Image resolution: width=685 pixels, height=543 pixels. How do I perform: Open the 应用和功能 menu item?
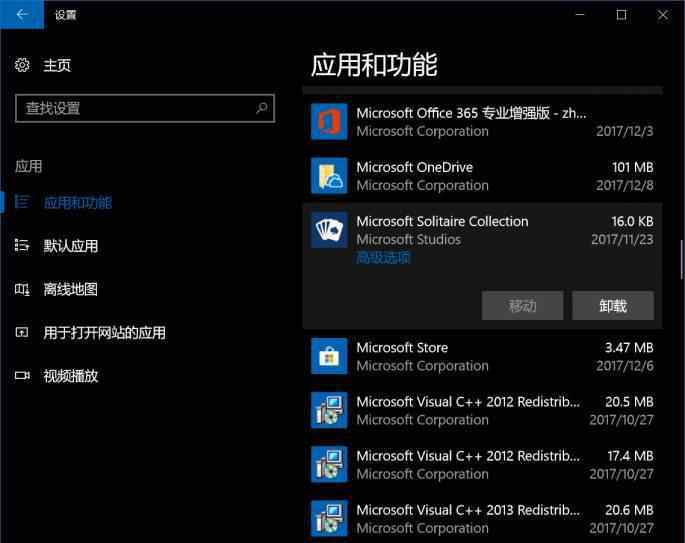click(x=78, y=202)
